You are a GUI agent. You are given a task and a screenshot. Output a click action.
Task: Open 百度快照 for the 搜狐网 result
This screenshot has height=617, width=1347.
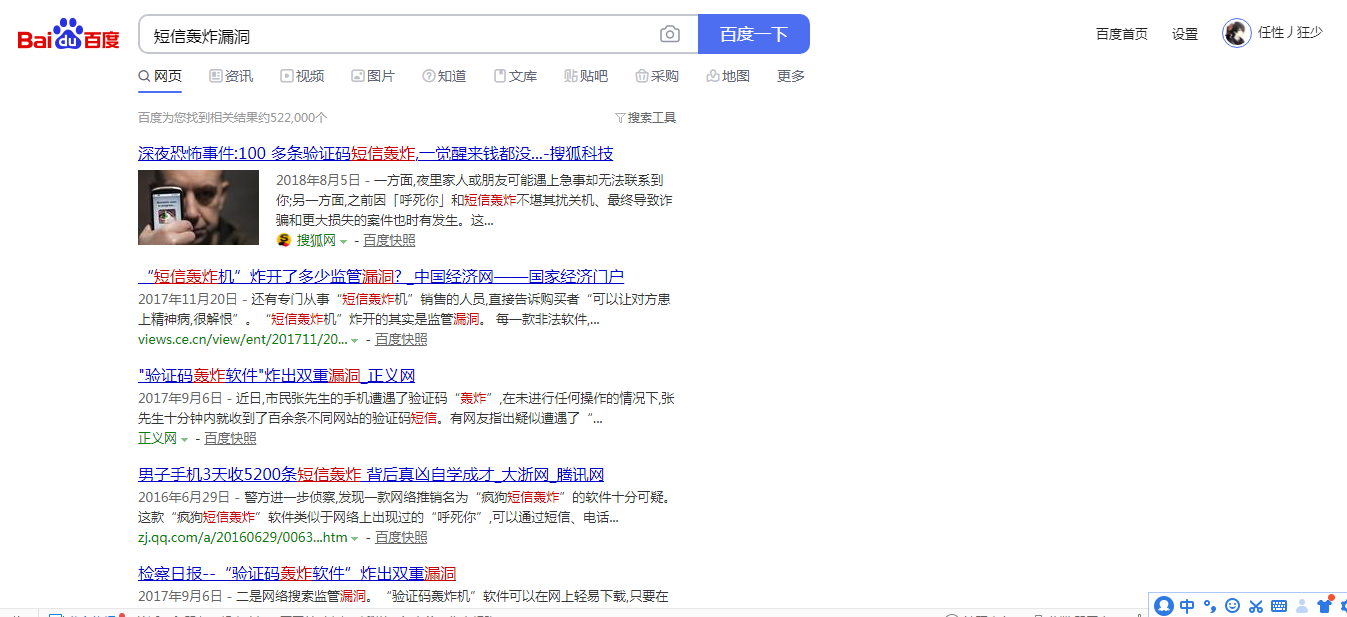[x=389, y=241]
